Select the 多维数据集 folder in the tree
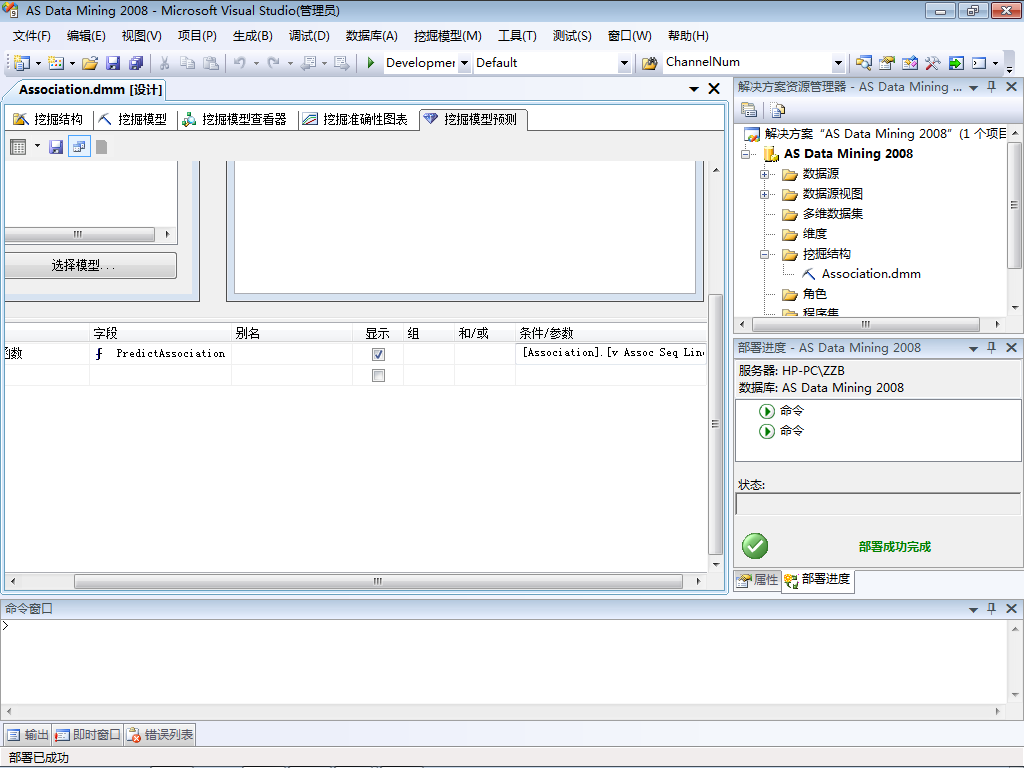Image resolution: width=1024 pixels, height=768 pixels. (x=833, y=214)
